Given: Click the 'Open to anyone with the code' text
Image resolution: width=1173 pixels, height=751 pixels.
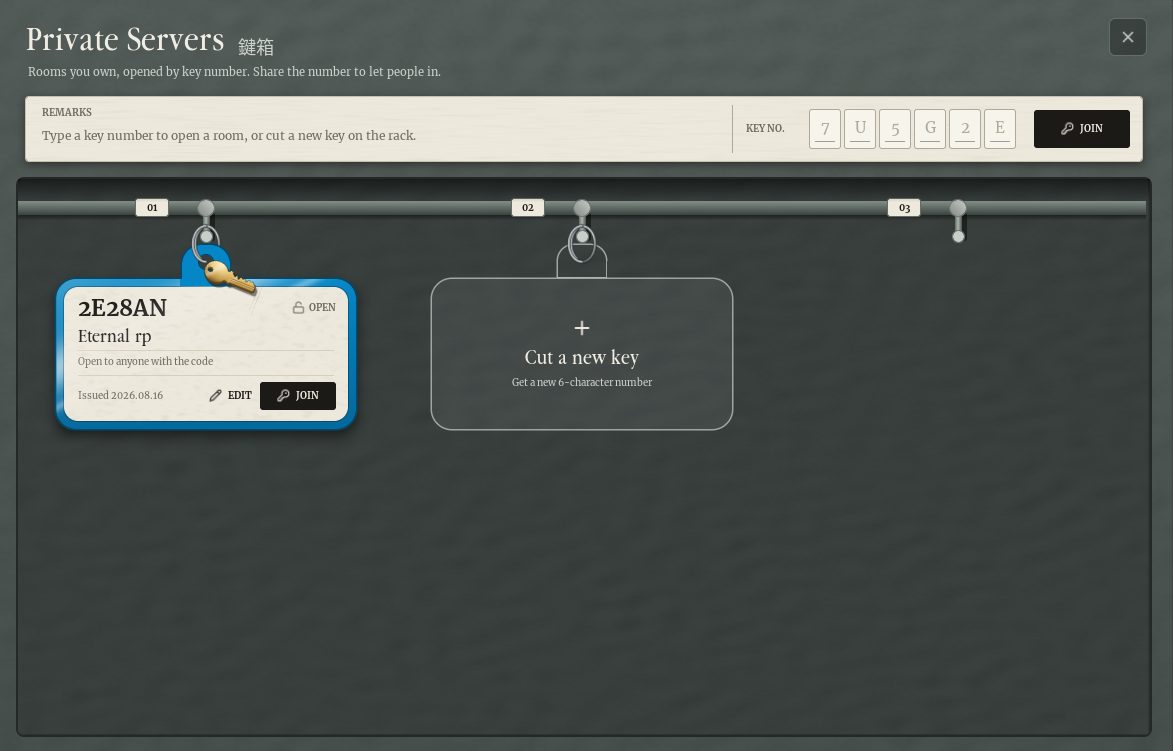Looking at the screenshot, I should (x=145, y=361).
